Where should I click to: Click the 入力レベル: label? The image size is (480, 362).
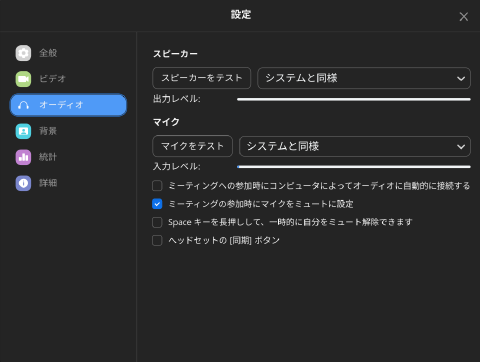177,166
